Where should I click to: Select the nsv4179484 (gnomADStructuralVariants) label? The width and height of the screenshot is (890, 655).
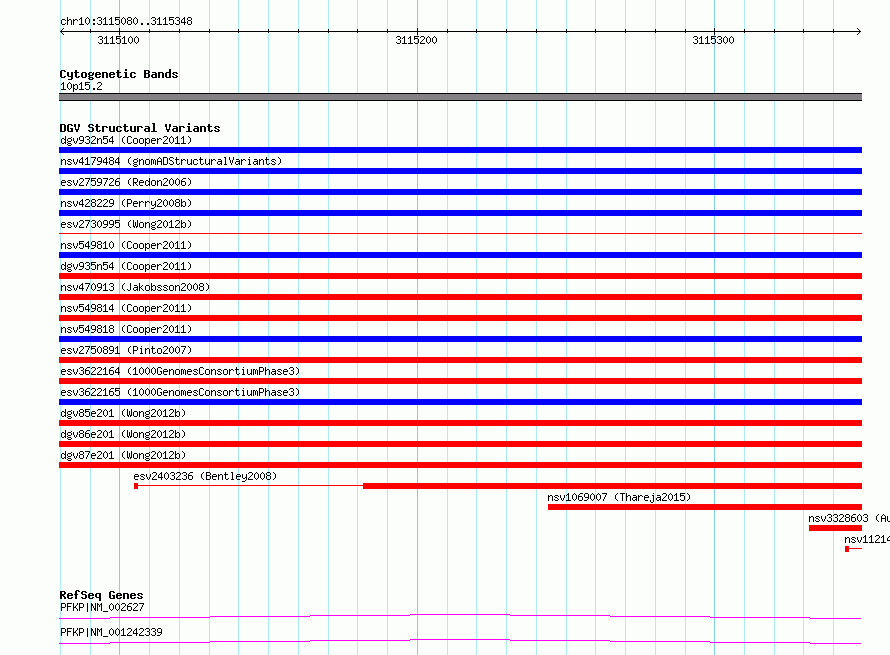tap(171, 161)
